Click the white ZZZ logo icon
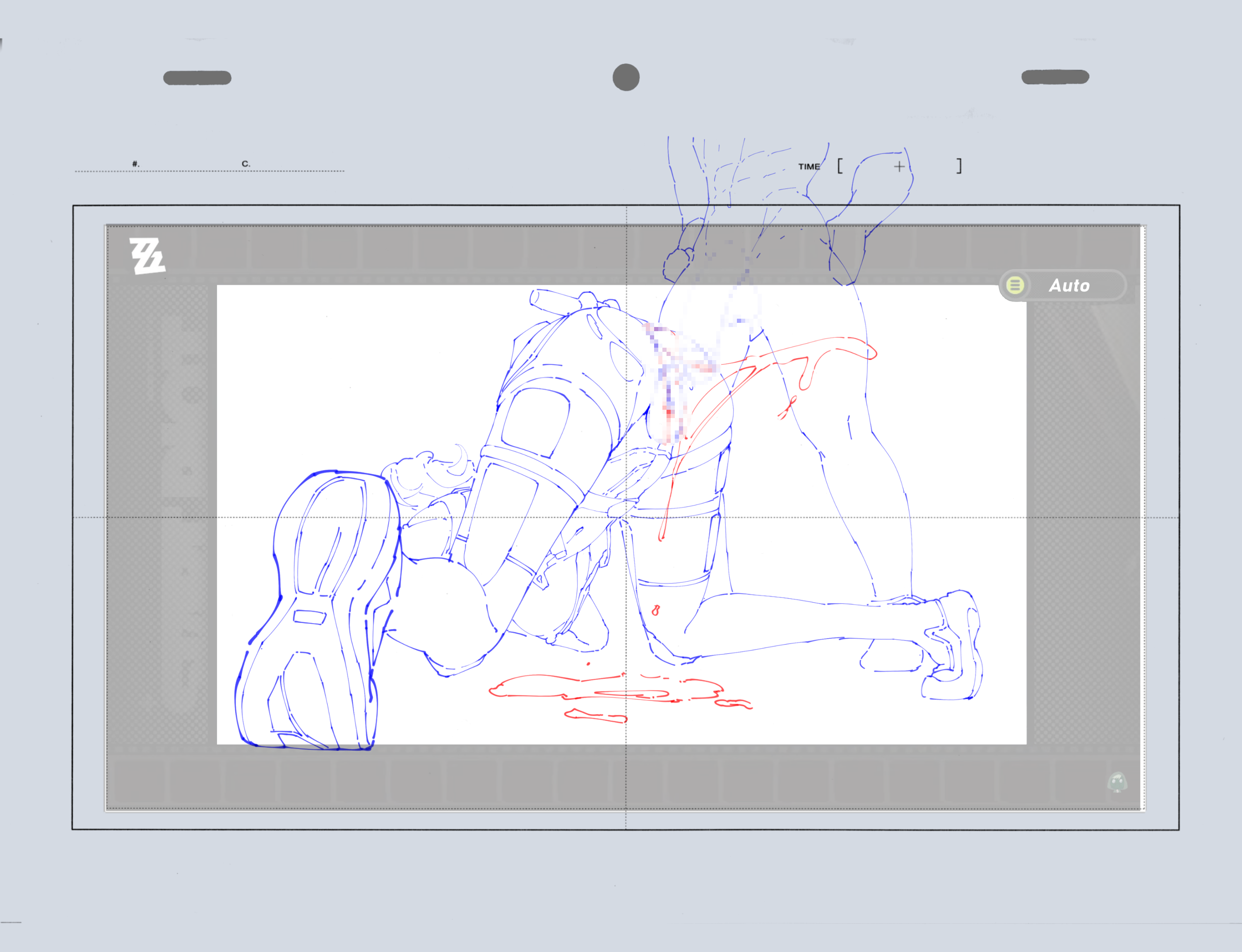 pos(147,256)
